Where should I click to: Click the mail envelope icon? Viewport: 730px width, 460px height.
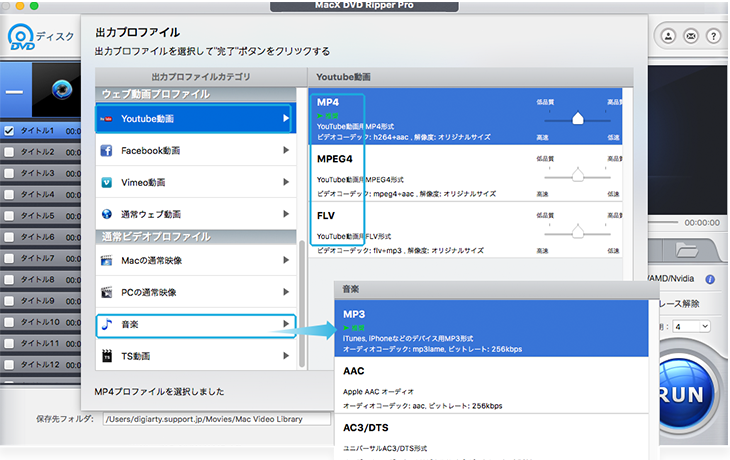coord(690,36)
